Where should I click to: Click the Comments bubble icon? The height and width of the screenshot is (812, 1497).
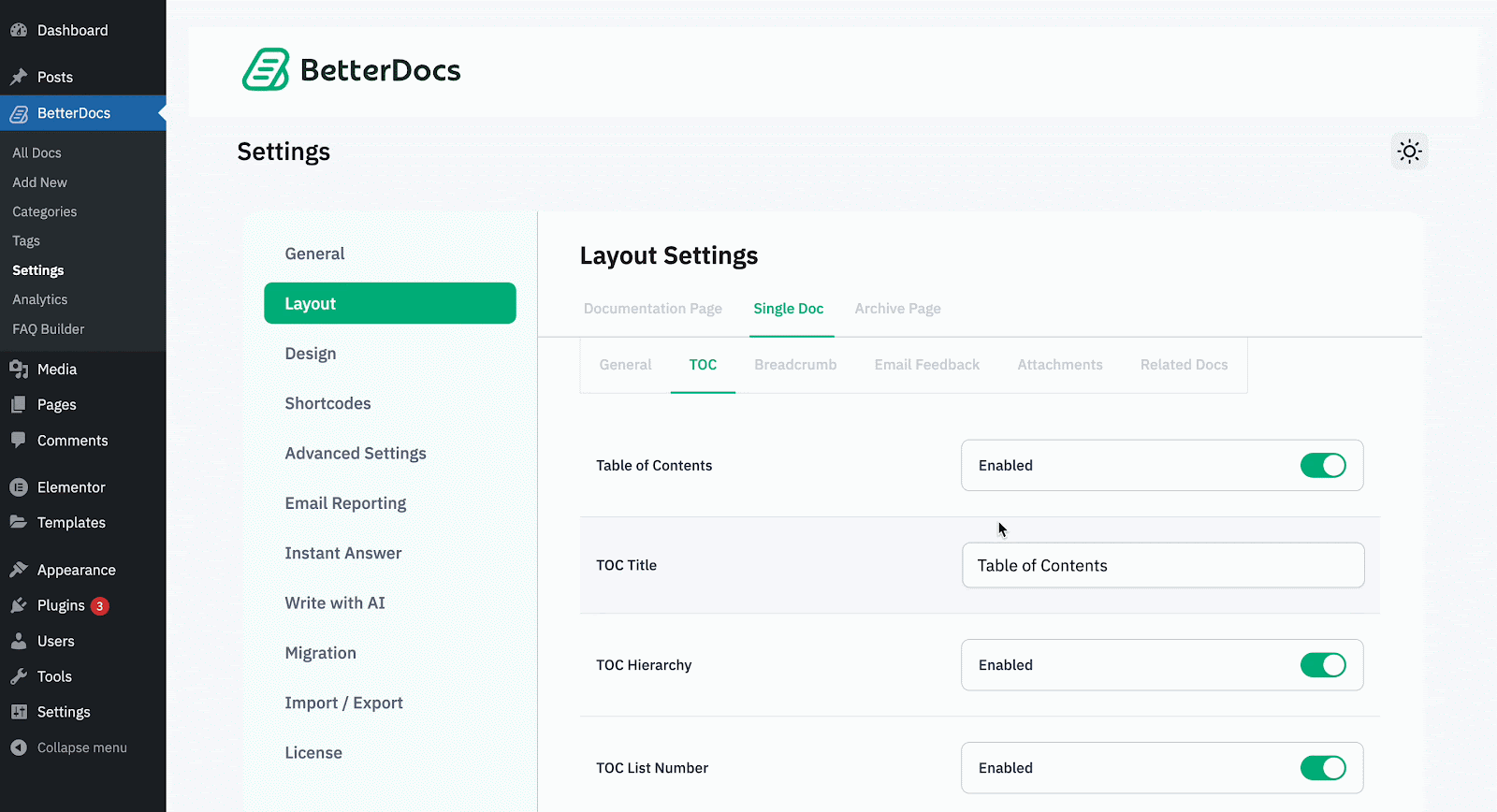tap(19, 441)
